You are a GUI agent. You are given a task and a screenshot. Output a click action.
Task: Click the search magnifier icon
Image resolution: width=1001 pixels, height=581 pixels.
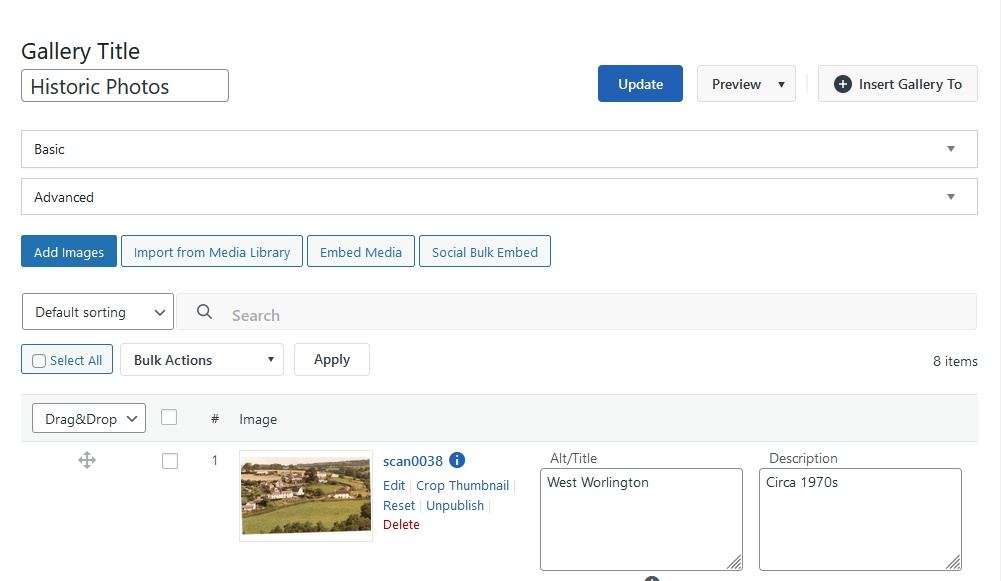coord(204,312)
